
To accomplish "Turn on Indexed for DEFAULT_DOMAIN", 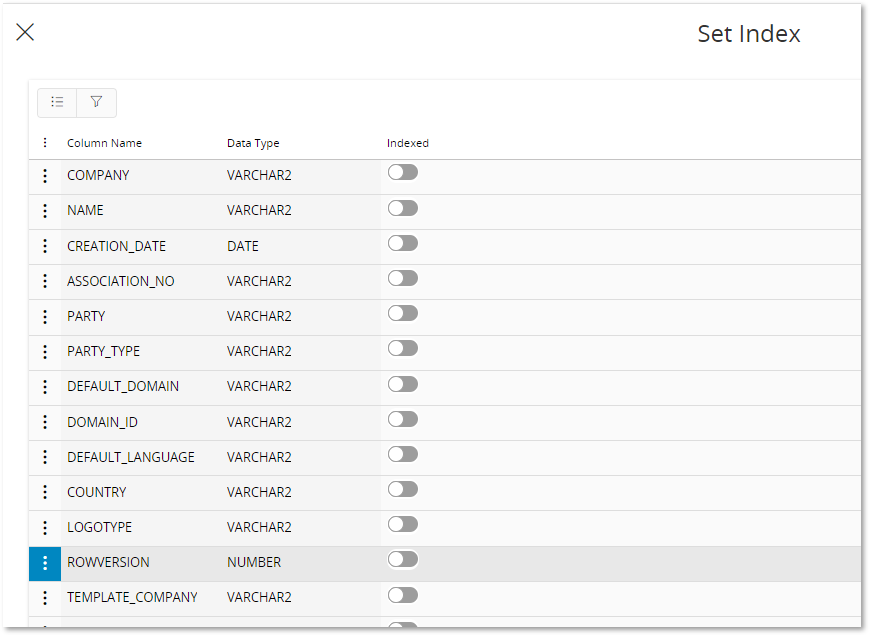I will [403, 384].
